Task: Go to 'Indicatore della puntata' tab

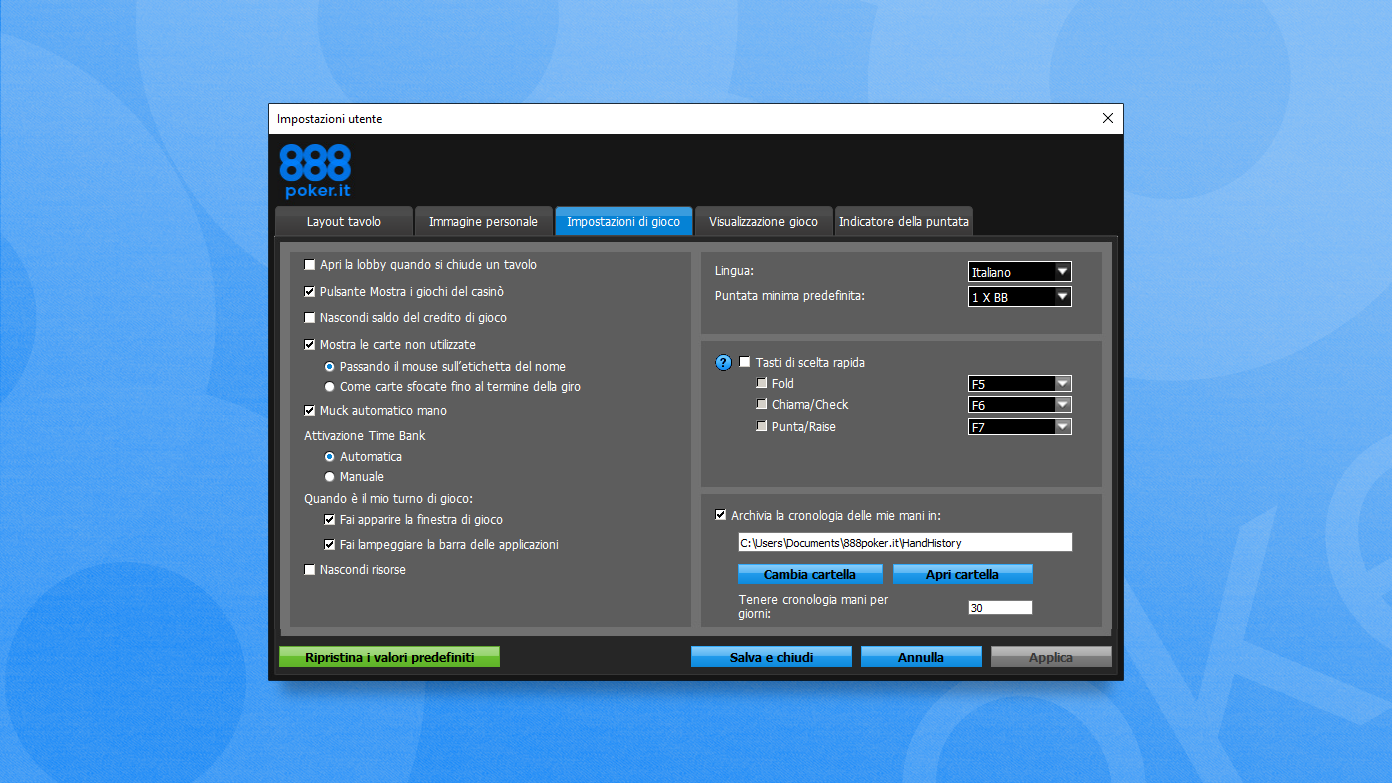Action: [903, 222]
